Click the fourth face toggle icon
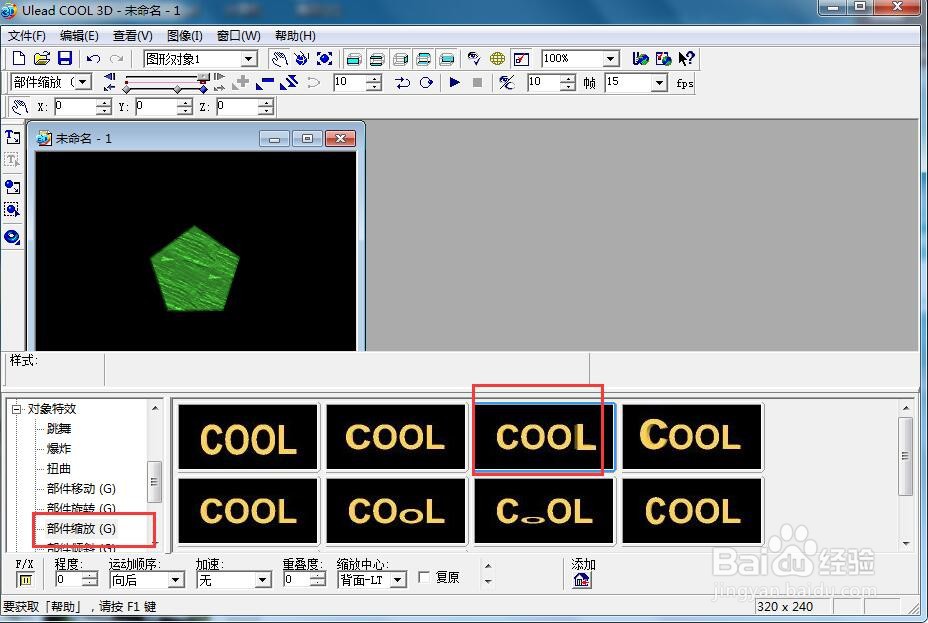Screen dimensions: 928x623 (423, 59)
